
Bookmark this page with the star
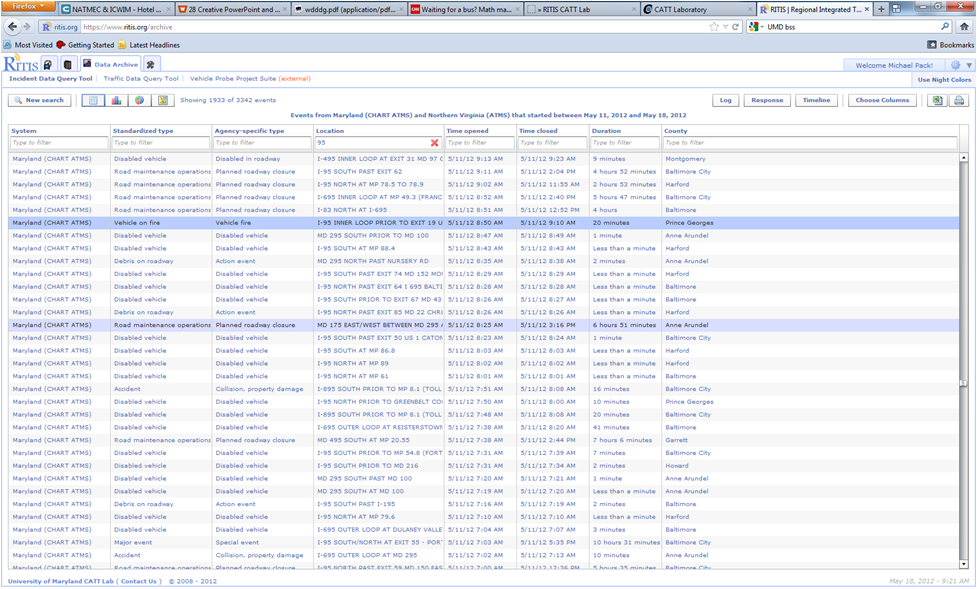click(714, 27)
